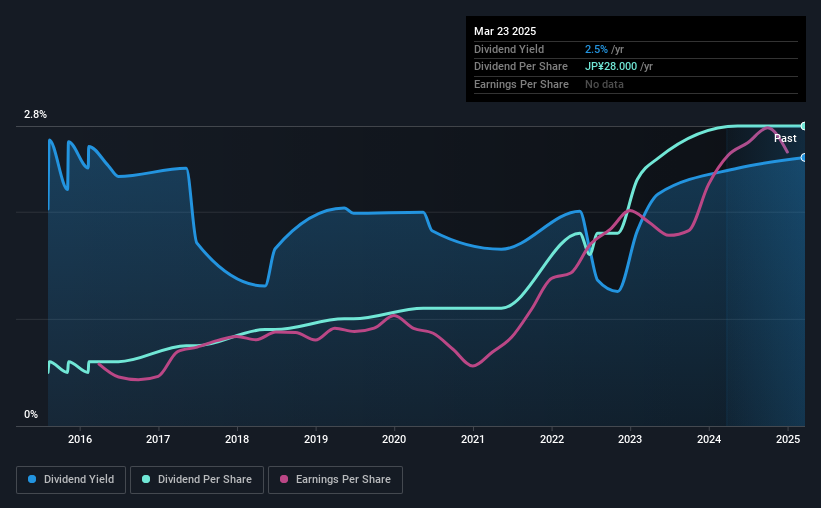Click the teal Dividend Per Share legend dot
Screen dimensions: 821x508
(x=146, y=479)
